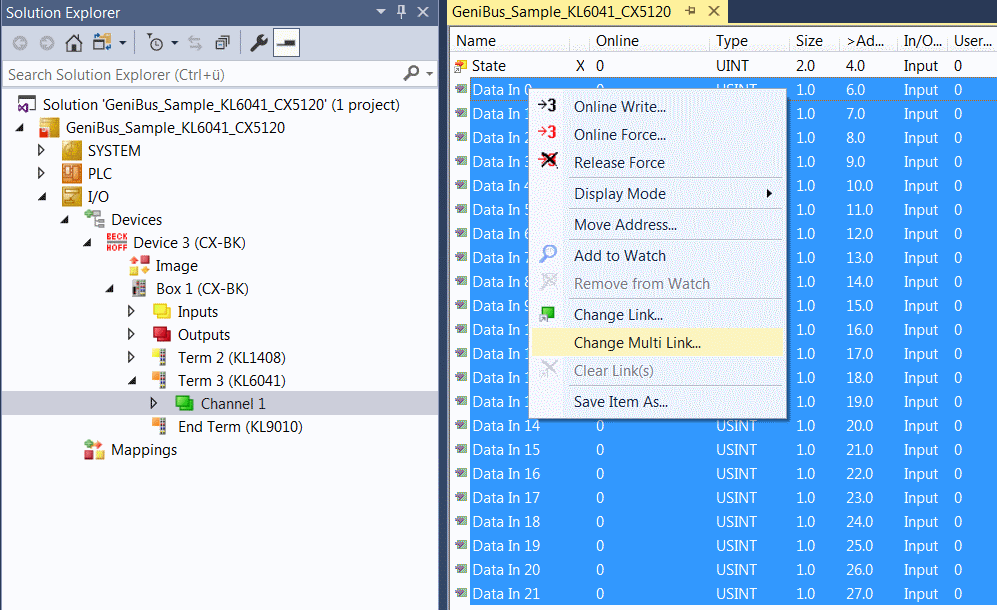Open the Switch Views dropdown arrow

[123, 43]
